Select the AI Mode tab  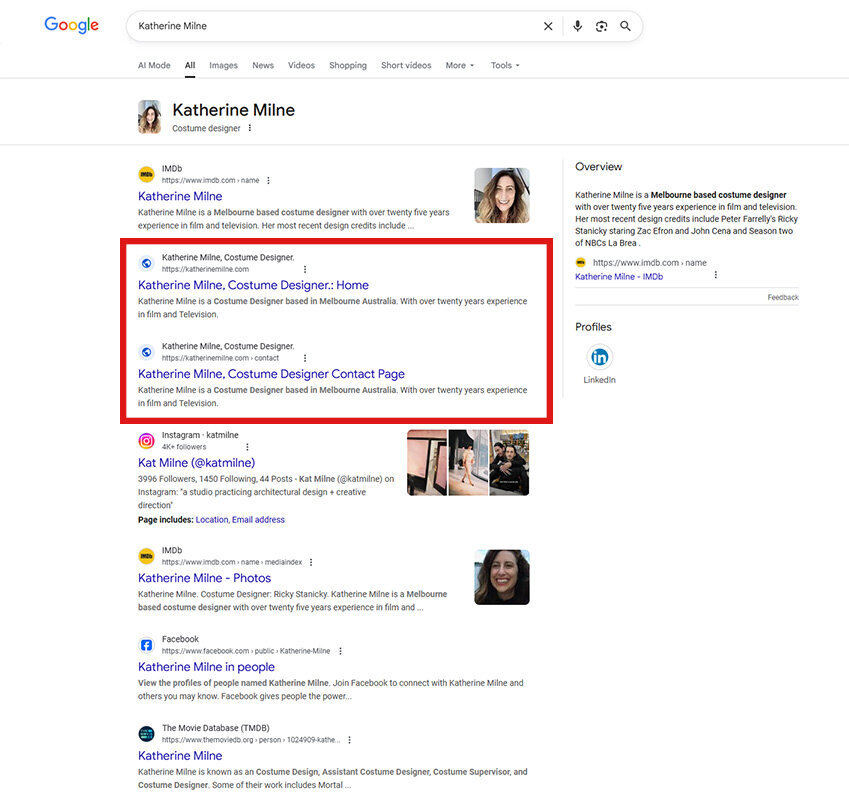154,66
